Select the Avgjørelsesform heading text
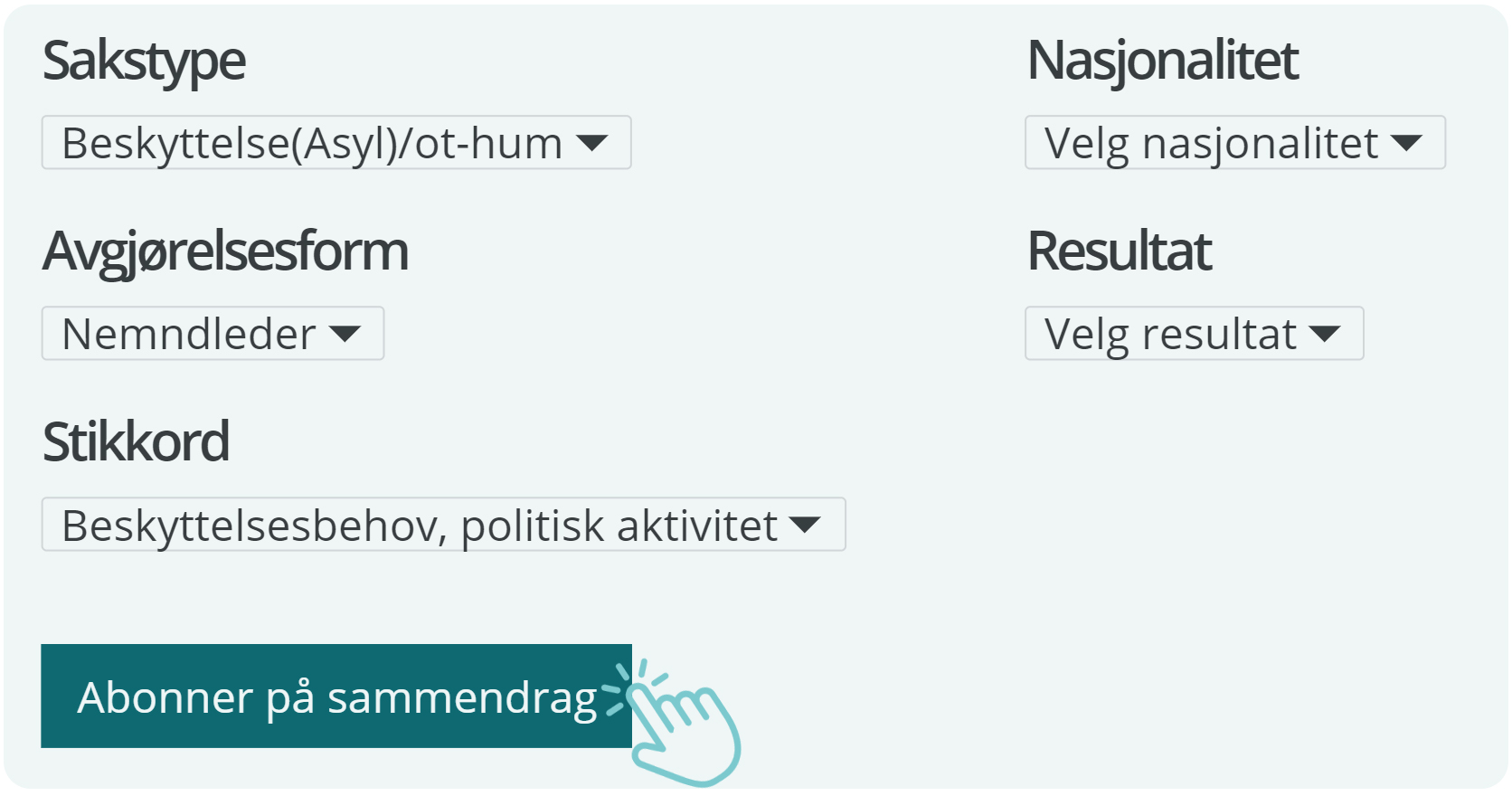The width and height of the screenshot is (1512, 796). 225,252
